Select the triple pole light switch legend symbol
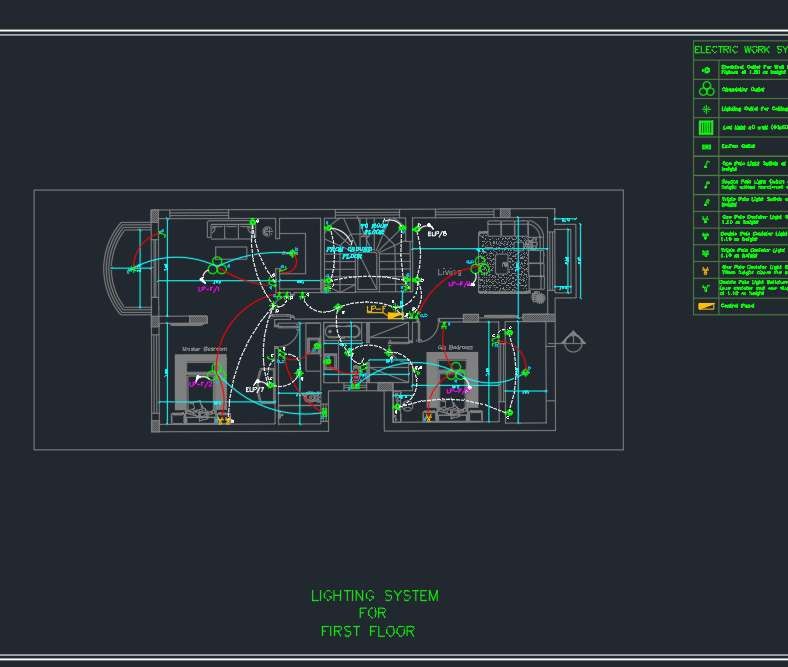 click(706, 203)
